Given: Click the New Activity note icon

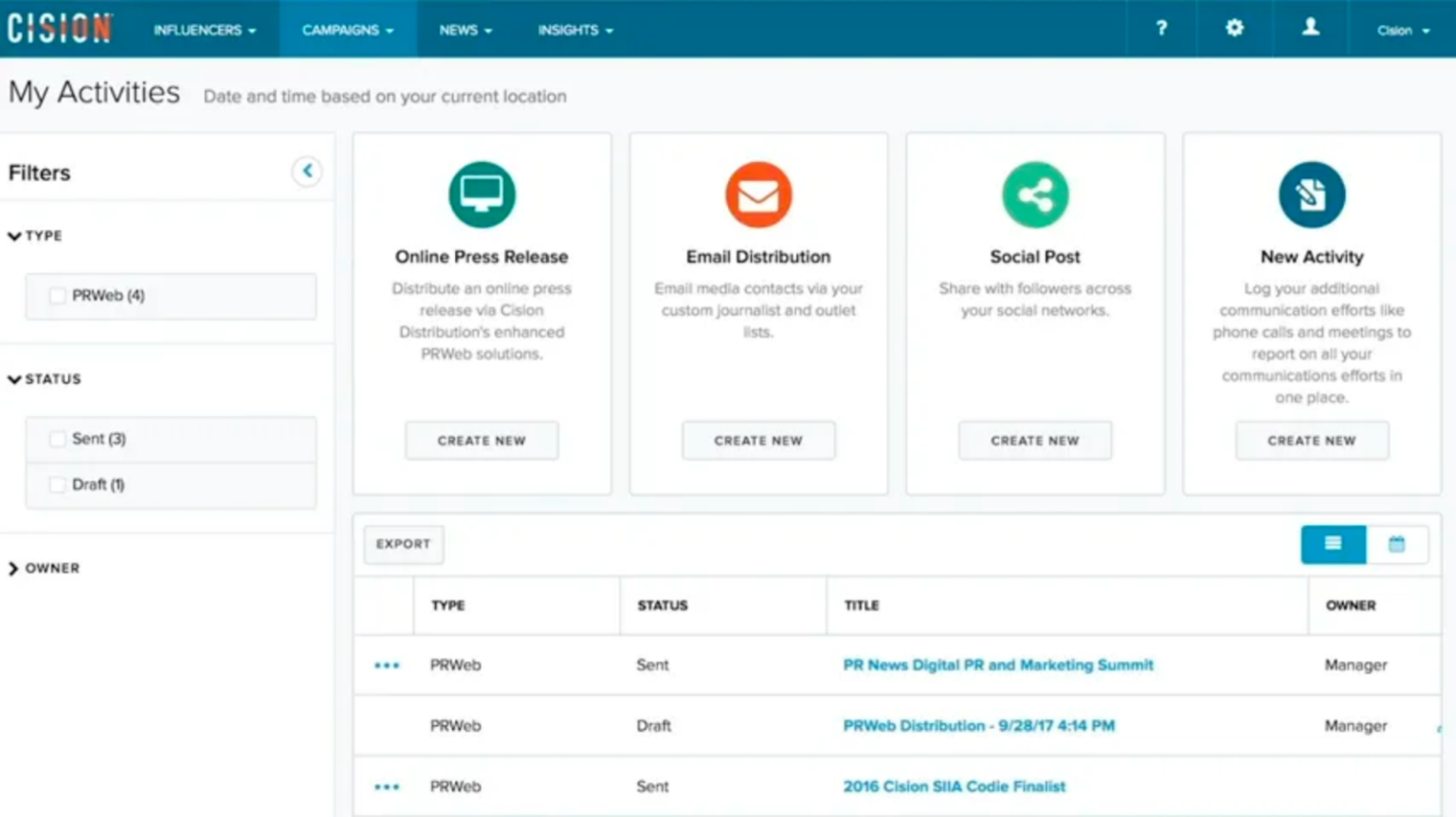Looking at the screenshot, I should point(1312,194).
